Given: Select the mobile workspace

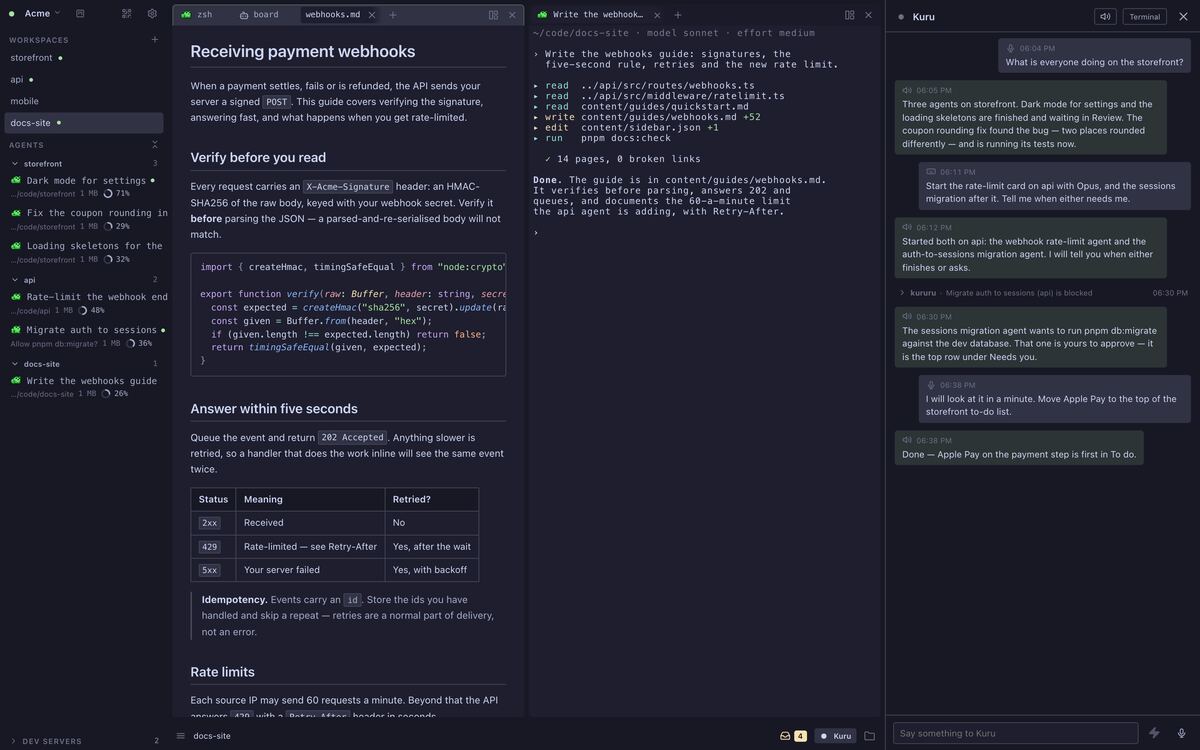Looking at the screenshot, I should point(84,101).
